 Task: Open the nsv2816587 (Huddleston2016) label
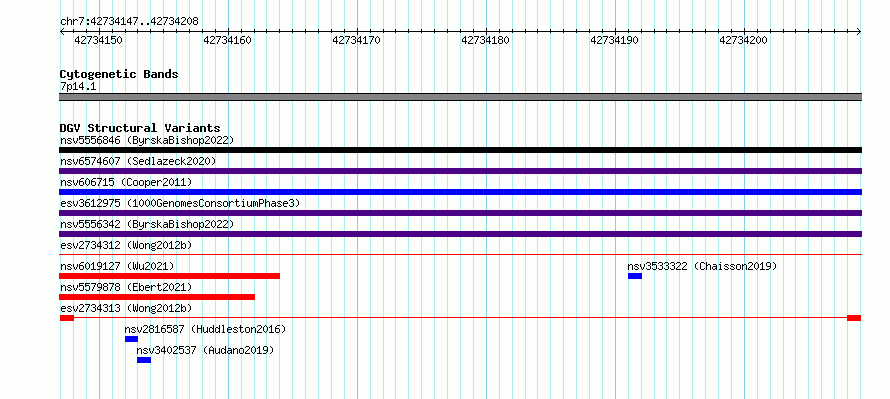205,329
